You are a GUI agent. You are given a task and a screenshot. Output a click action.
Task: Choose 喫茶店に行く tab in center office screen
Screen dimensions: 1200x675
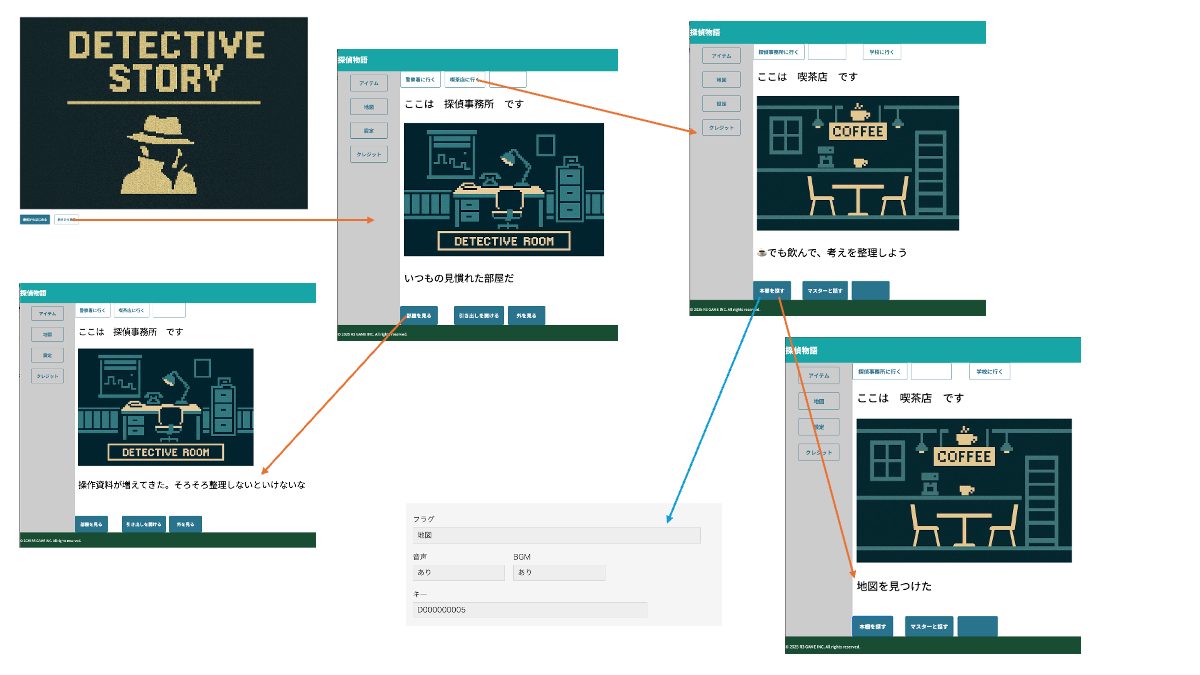click(x=464, y=79)
